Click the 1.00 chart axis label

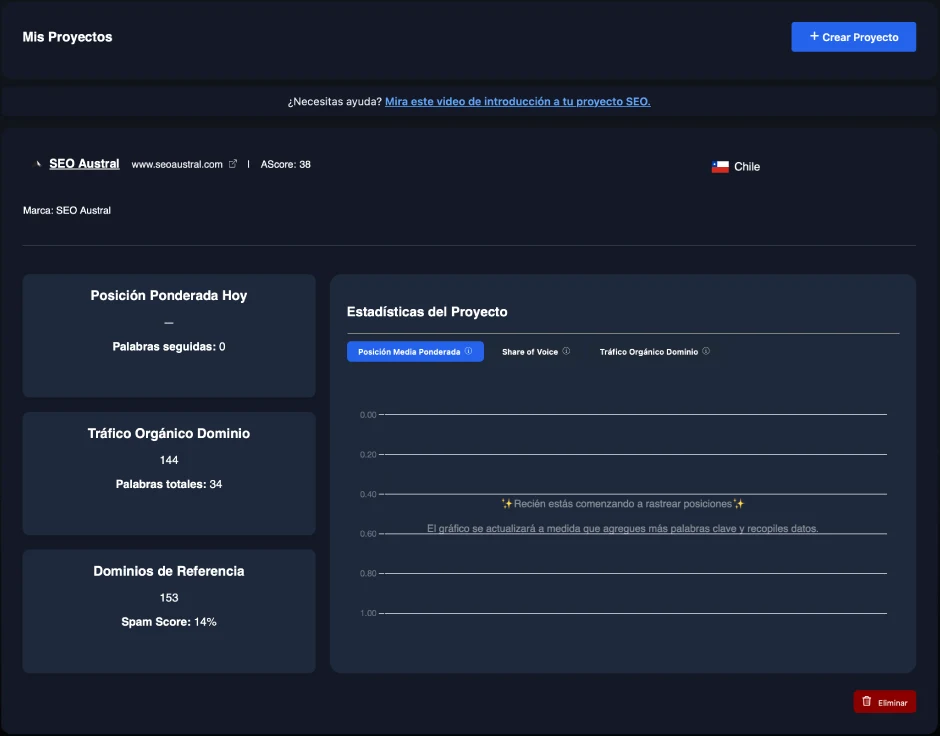pos(368,613)
